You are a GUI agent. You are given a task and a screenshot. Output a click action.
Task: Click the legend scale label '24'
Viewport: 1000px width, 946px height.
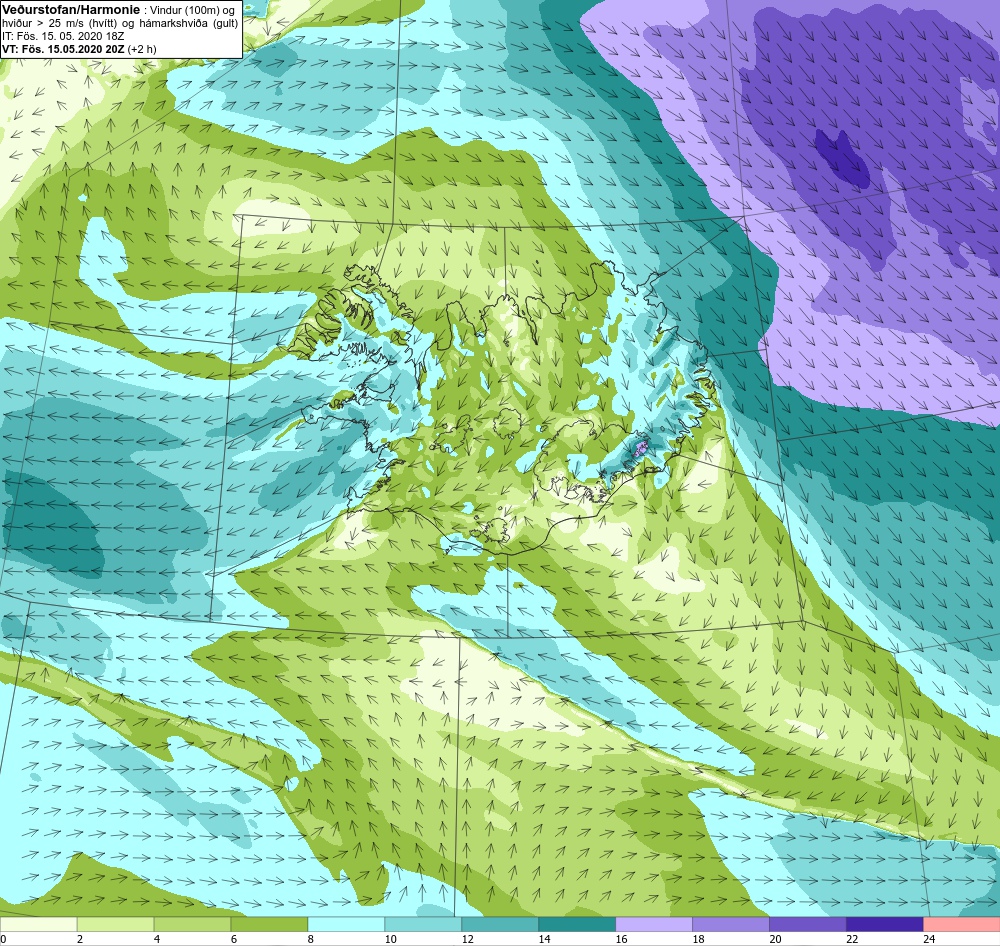(x=929, y=939)
